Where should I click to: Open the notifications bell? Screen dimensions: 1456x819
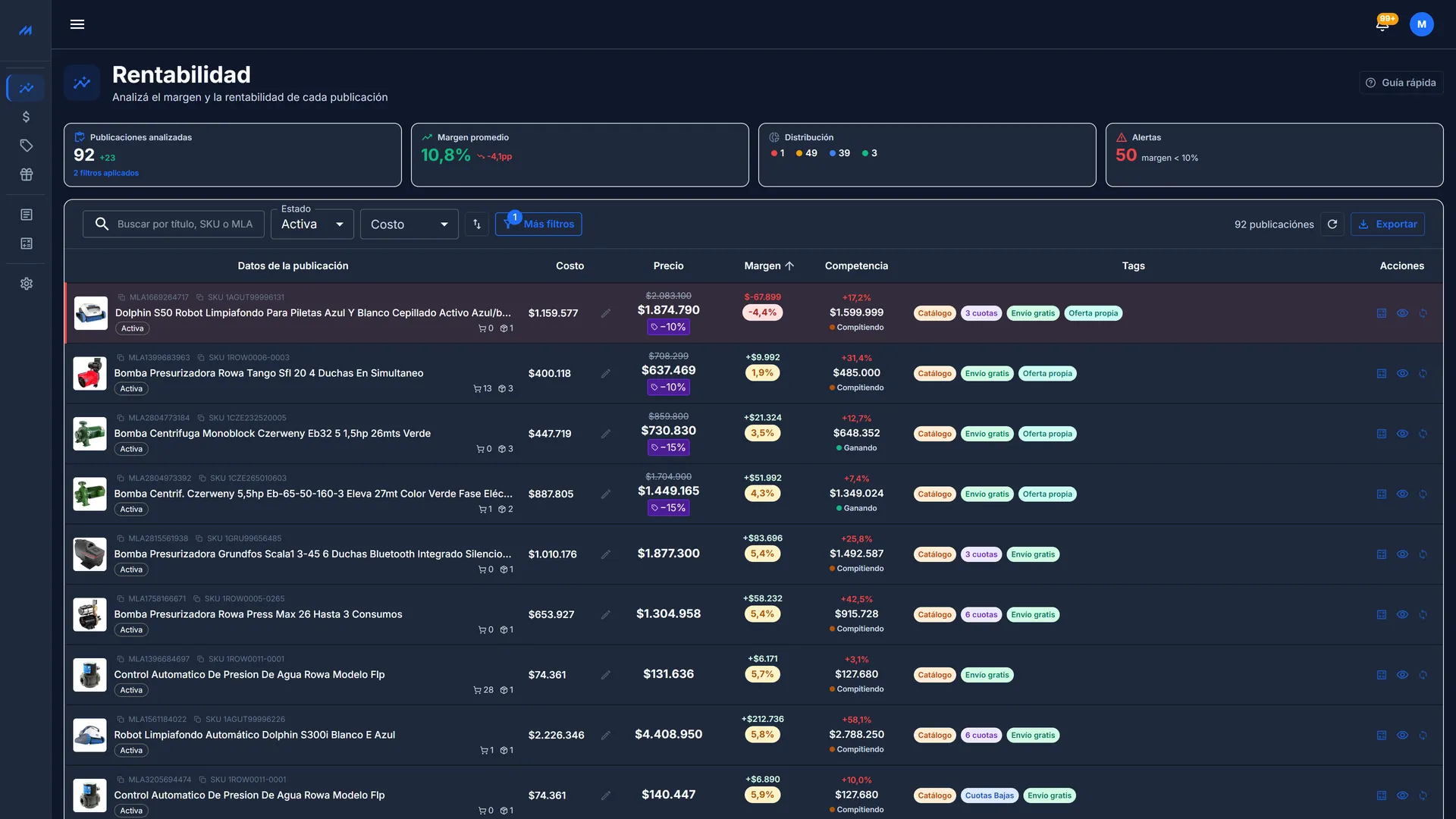pyautogui.click(x=1382, y=24)
